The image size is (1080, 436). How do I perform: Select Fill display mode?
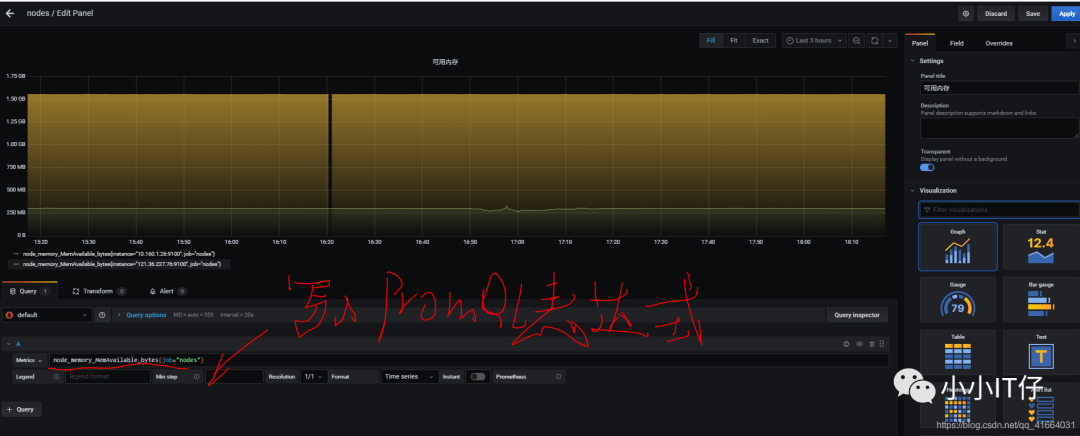coord(711,41)
